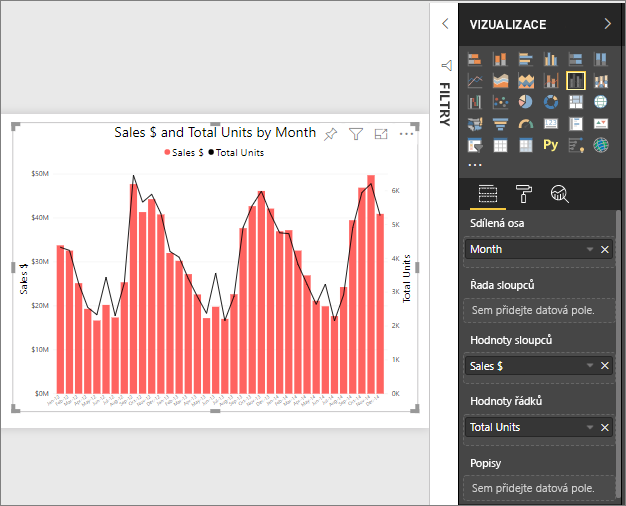
Task: Select the pie chart visualization icon
Action: [x=526, y=102]
